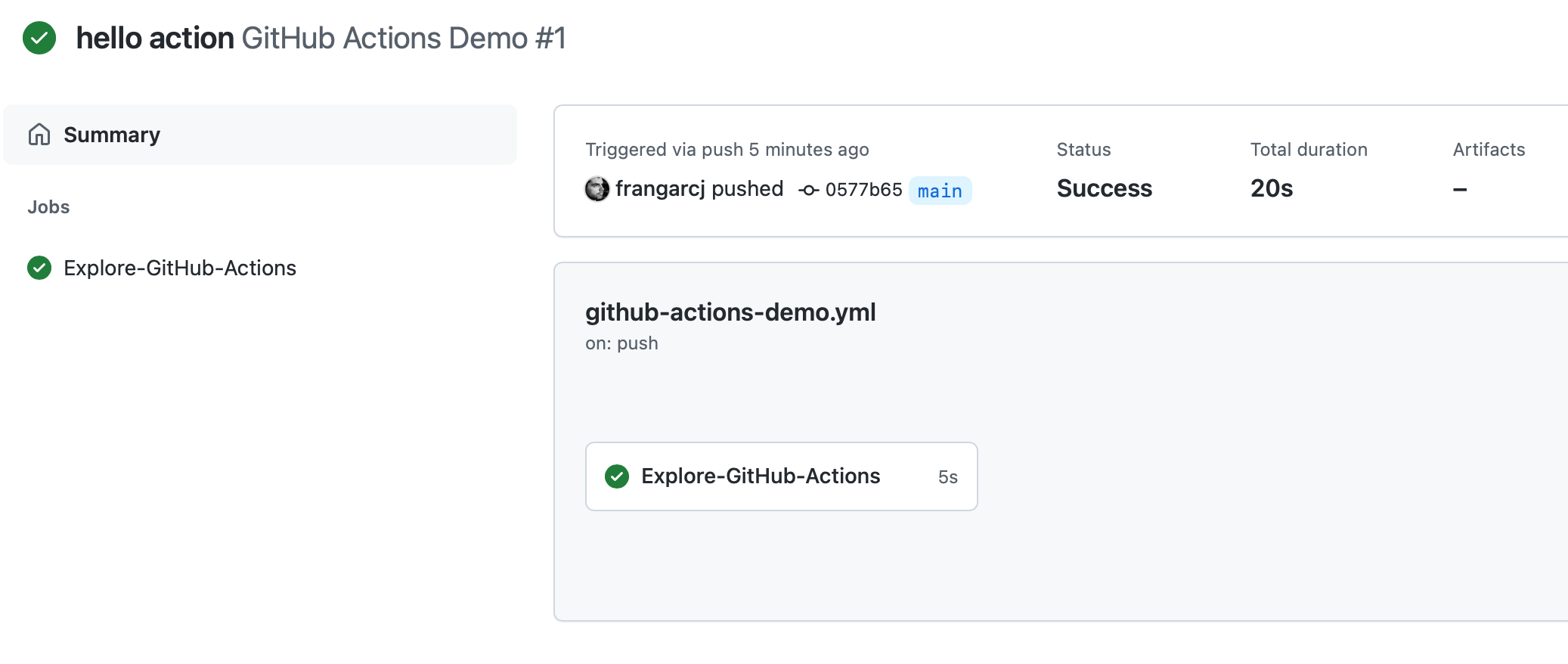Open frangarcj user profile link
The width and height of the screenshot is (1568, 664).
point(660,189)
